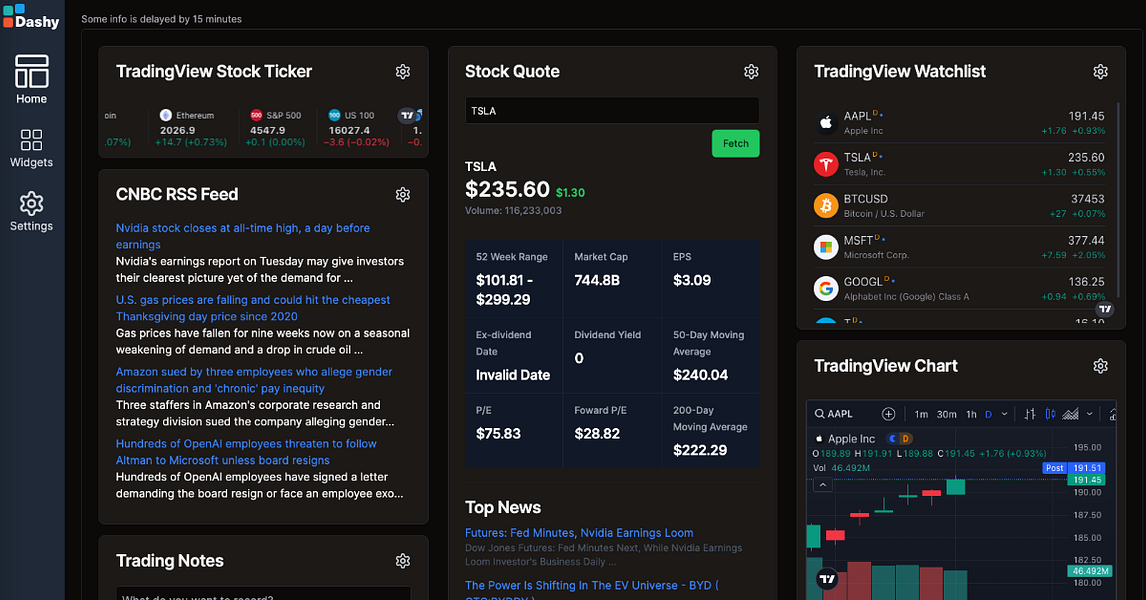The height and width of the screenshot is (600, 1146).
Task: Click the compare/add symbol plus icon
Action: [889, 414]
